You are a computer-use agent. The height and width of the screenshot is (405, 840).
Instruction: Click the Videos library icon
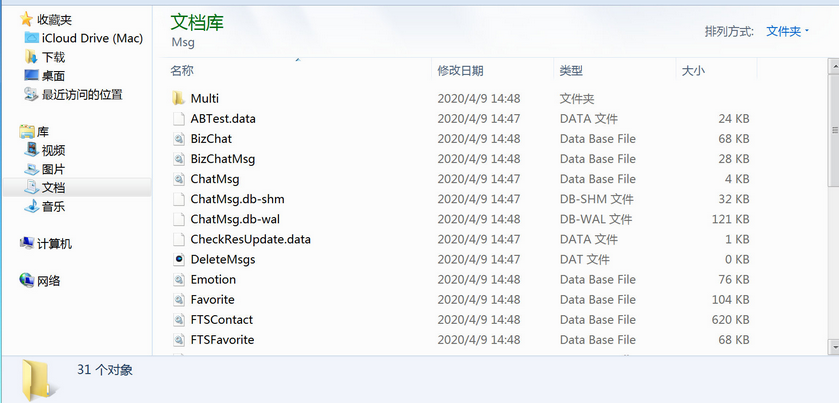[32, 151]
